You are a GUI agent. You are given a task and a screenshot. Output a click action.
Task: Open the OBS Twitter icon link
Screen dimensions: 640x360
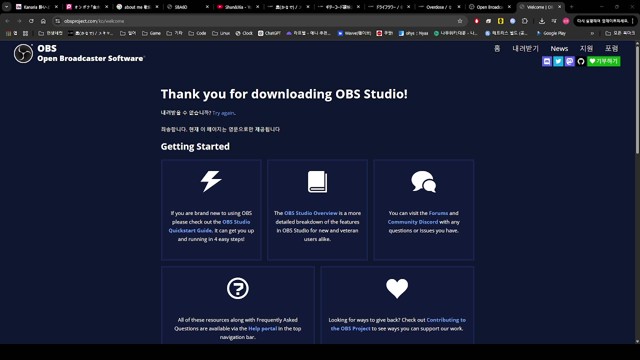(558, 61)
